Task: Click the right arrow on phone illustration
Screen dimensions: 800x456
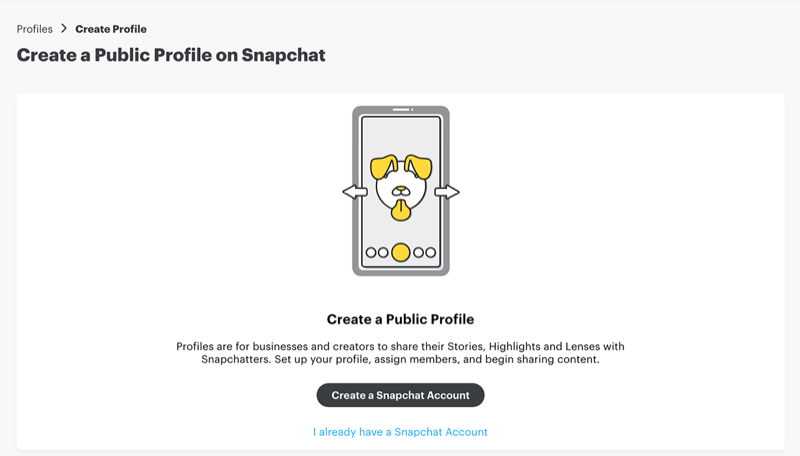Action: point(447,192)
